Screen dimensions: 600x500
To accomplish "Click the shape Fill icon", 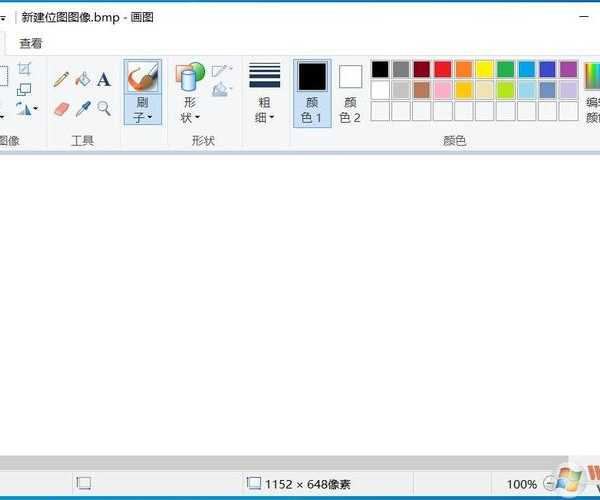I will [x=221, y=90].
